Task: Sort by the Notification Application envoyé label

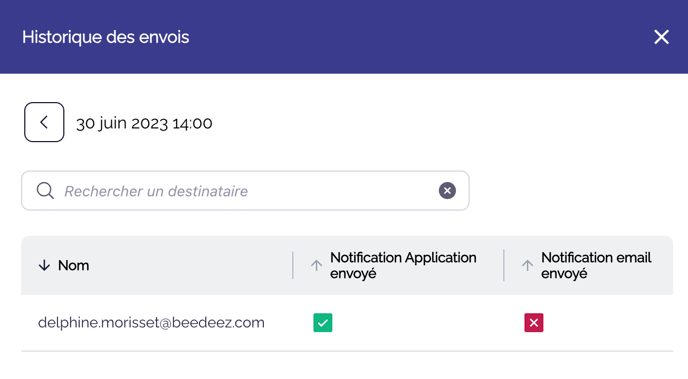Action: (x=403, y=265)
